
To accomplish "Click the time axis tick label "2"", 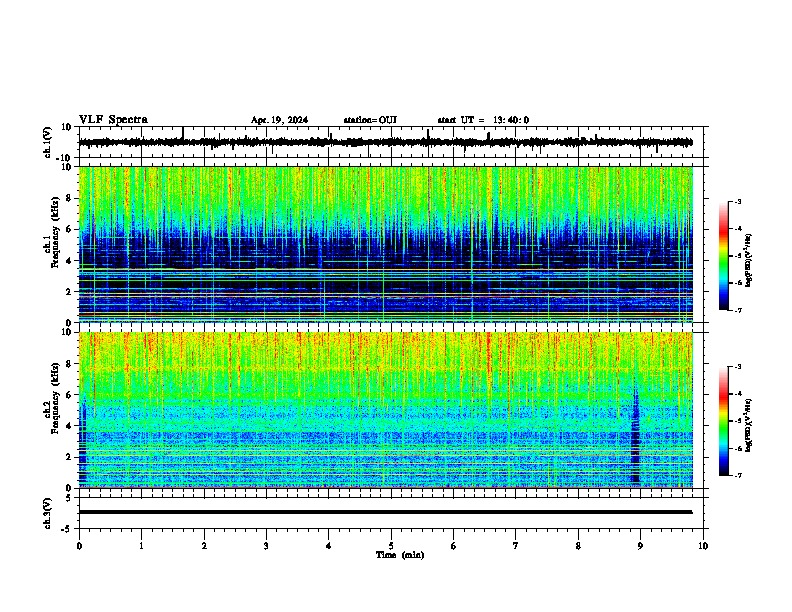I will click(204, 546).
